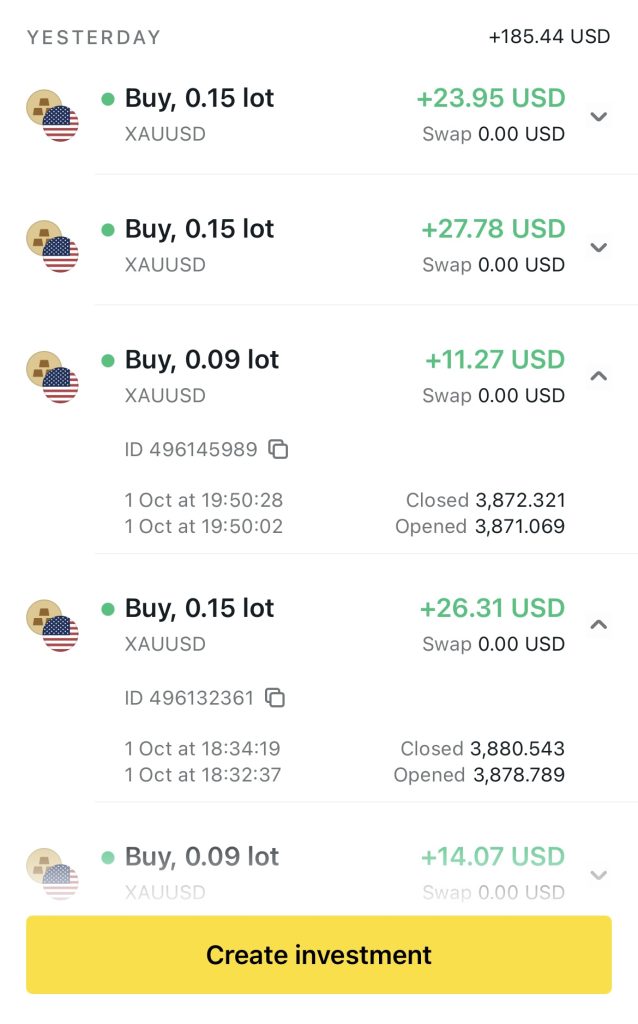Expand the +27.78 USD trade chevron
This screenshot has width=638, height=1024.
(x=598, y=247)
